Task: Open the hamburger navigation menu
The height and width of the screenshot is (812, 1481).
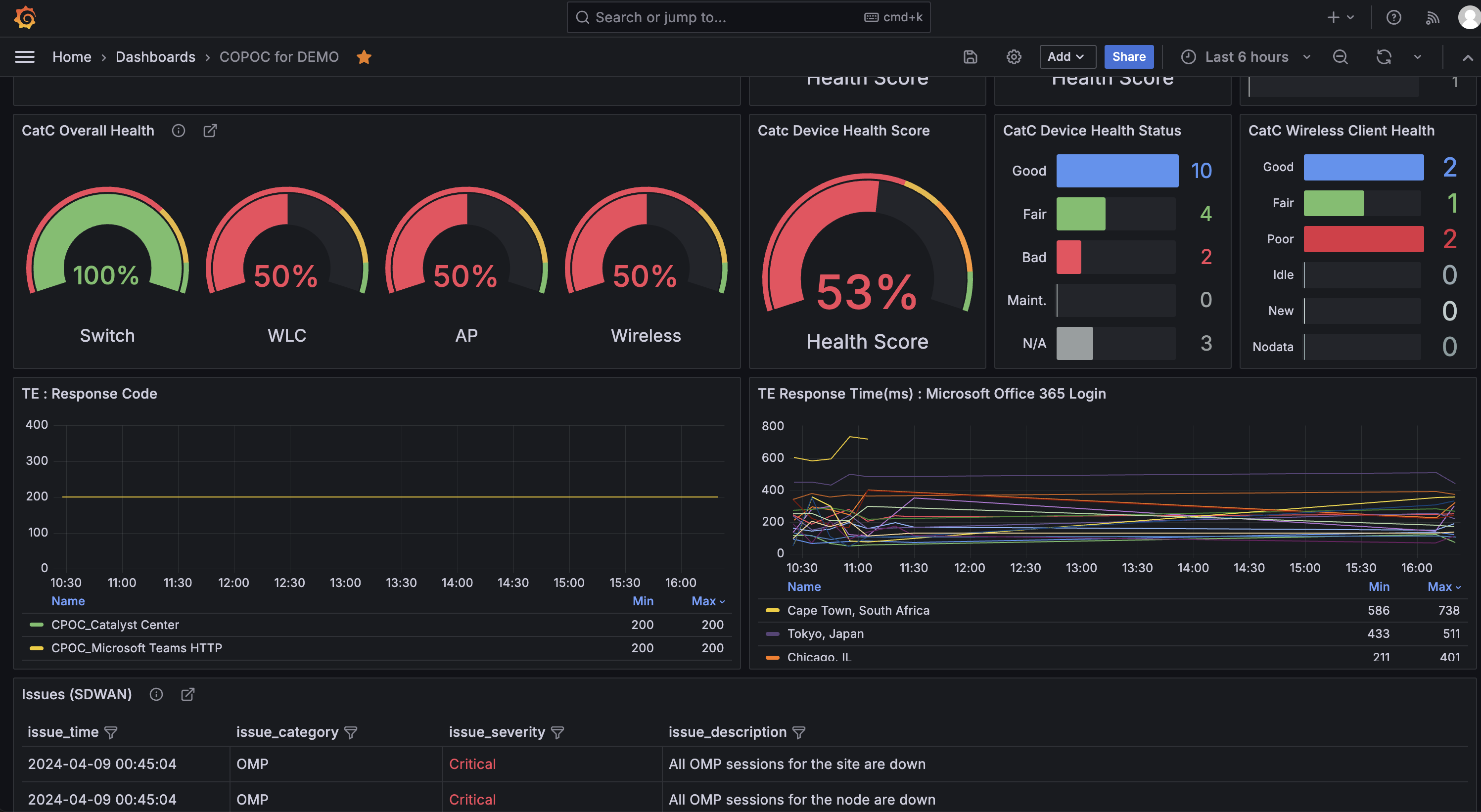Action: 25,57
